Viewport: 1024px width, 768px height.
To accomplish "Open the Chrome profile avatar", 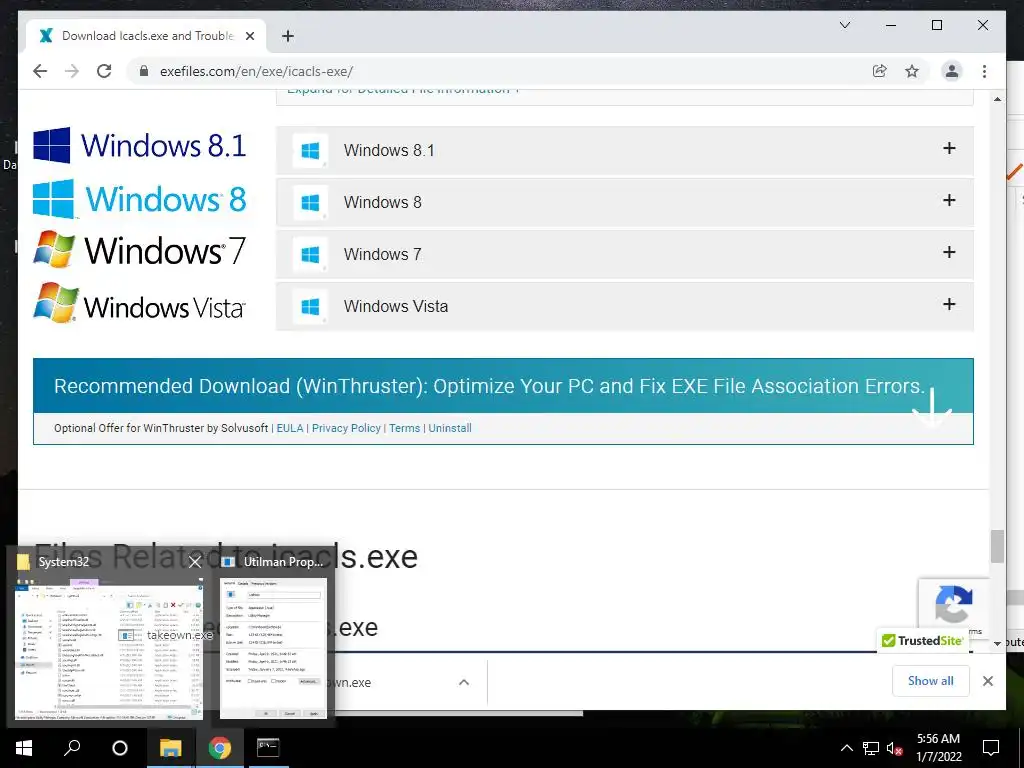I will point(952,71).
